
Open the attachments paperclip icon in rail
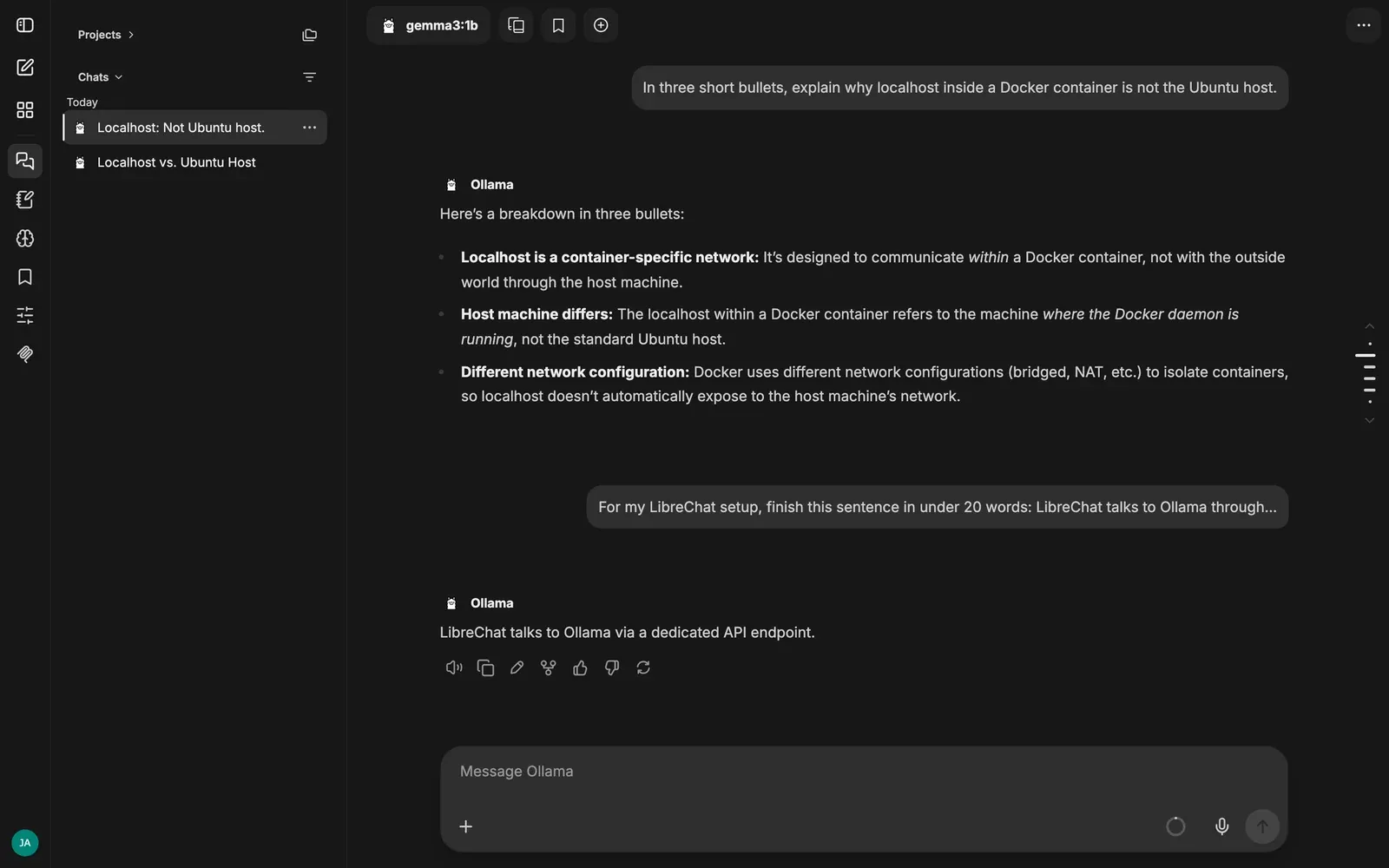click(25, 354)
